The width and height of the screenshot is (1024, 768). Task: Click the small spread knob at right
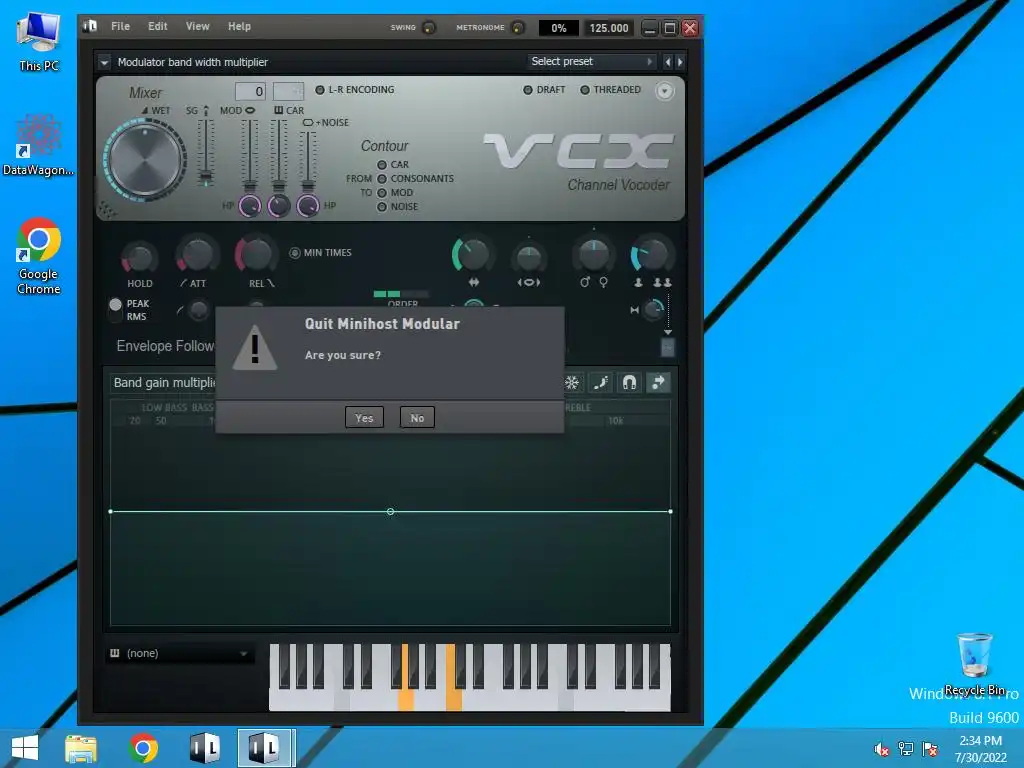[x=652, y=310]
